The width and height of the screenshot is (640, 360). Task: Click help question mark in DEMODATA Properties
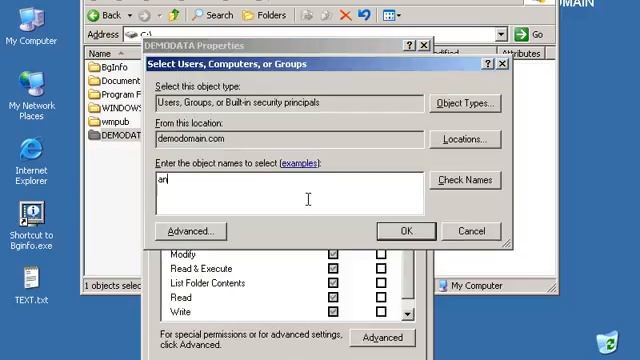tap(409, 45)
